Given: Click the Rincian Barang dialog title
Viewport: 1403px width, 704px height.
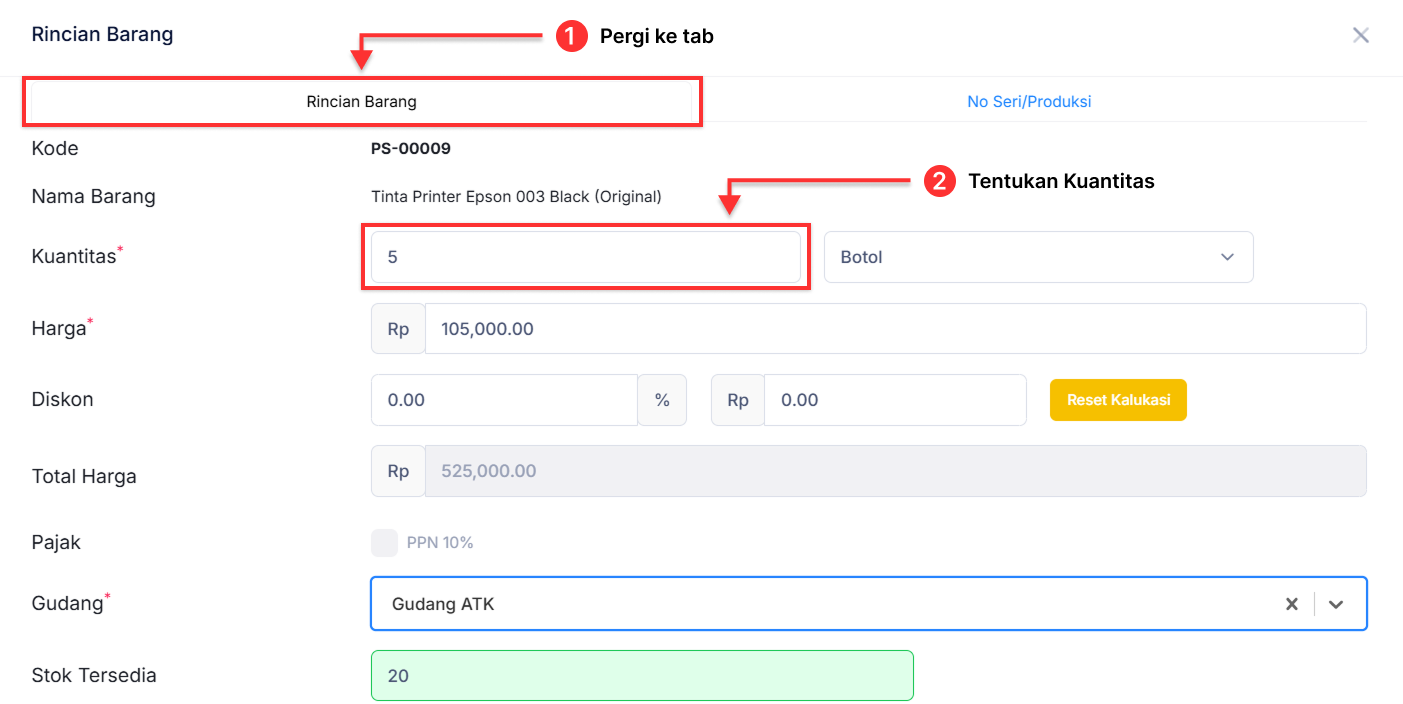Looking at the screenshot, I should point(102,33).
